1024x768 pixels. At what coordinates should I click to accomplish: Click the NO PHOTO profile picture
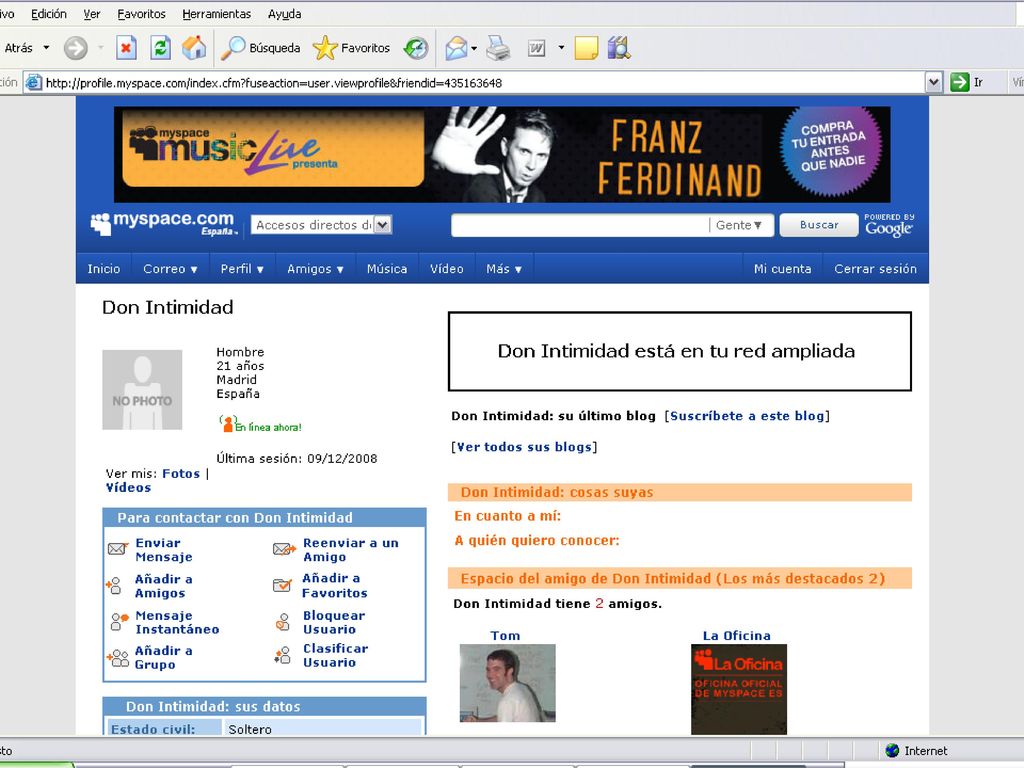click(142, 390)
